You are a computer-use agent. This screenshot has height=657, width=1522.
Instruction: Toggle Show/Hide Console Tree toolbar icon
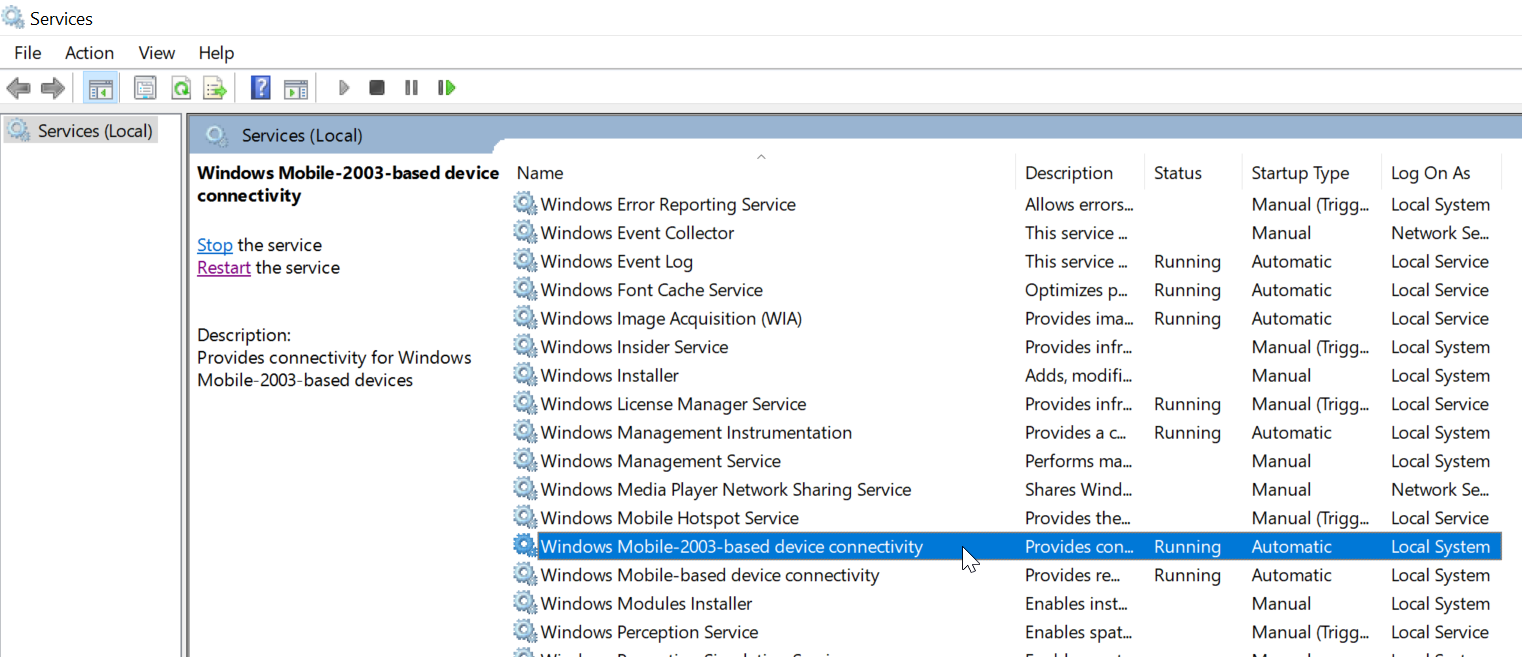tap(100, 88)
